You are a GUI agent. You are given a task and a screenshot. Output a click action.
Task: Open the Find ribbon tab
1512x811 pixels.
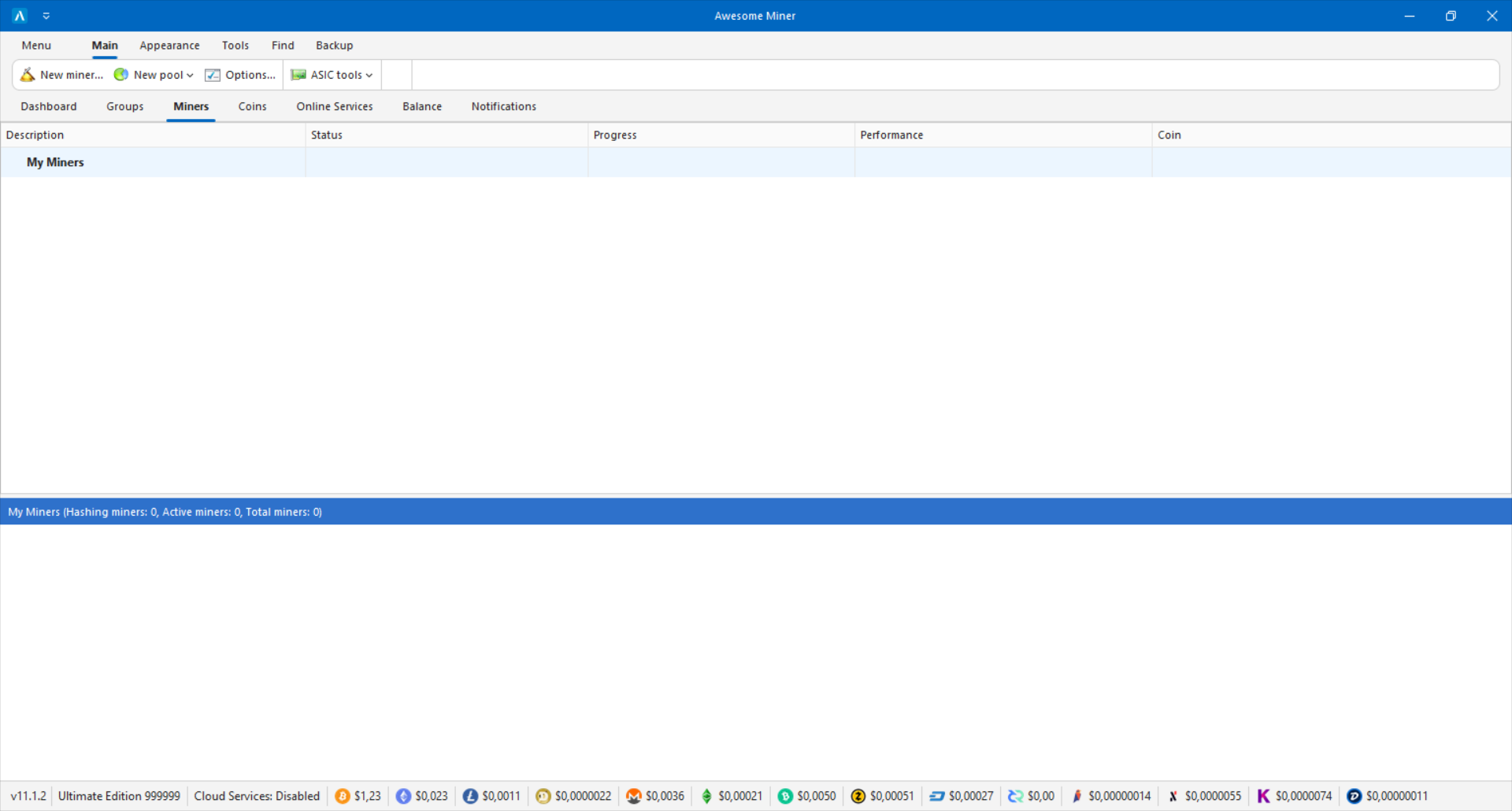pyautogui.click(x=283, y=46)
